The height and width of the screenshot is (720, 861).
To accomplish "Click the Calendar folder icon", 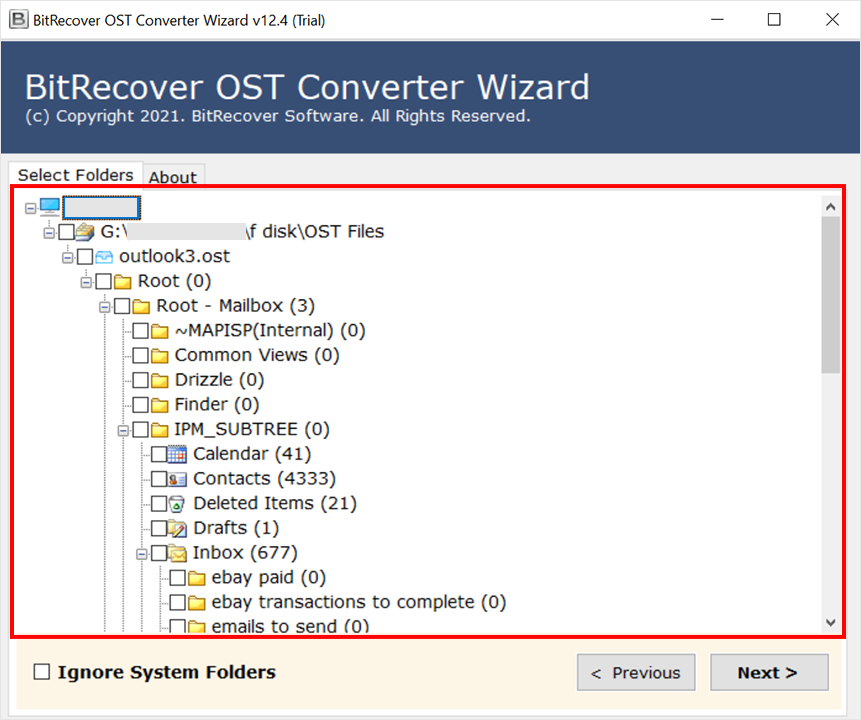I will coord(177,454).
